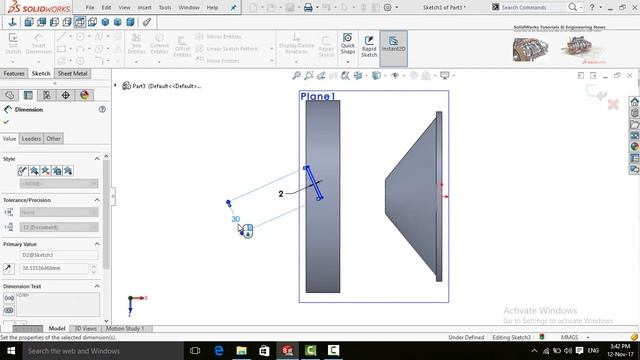Click the Save Style icon
The image size is (640, 360).
pos(57,171)
